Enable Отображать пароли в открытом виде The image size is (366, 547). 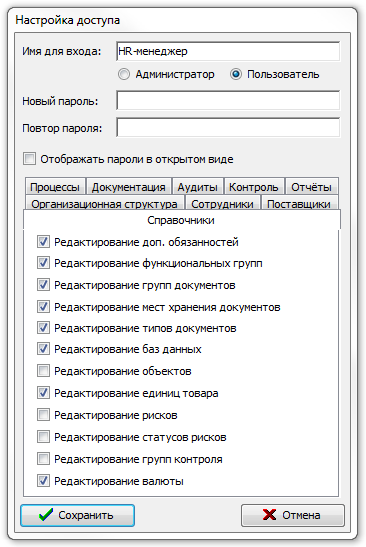30,159
